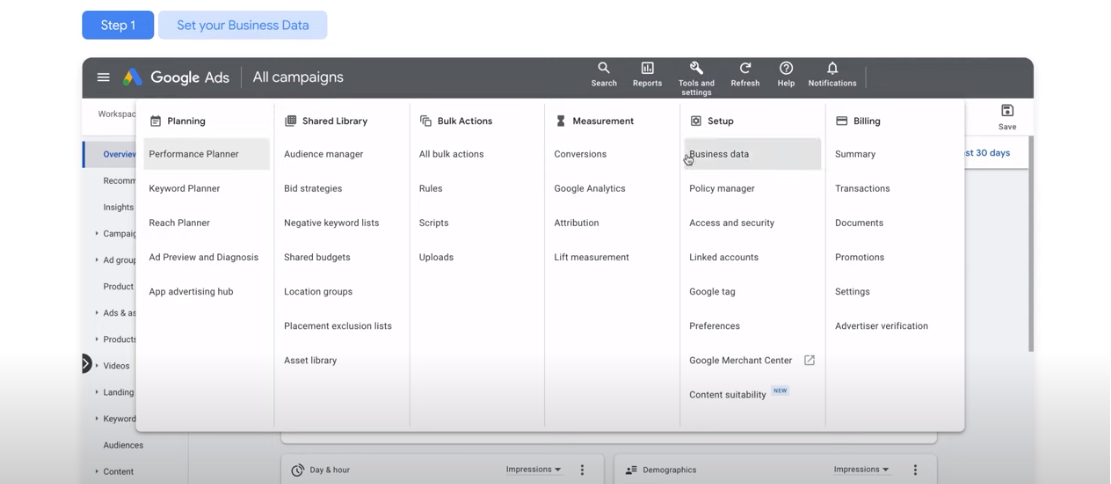Expand the Campaigns sidebar arrow
The height and width of the screenshot is (484, 1111).
point(97,233)
